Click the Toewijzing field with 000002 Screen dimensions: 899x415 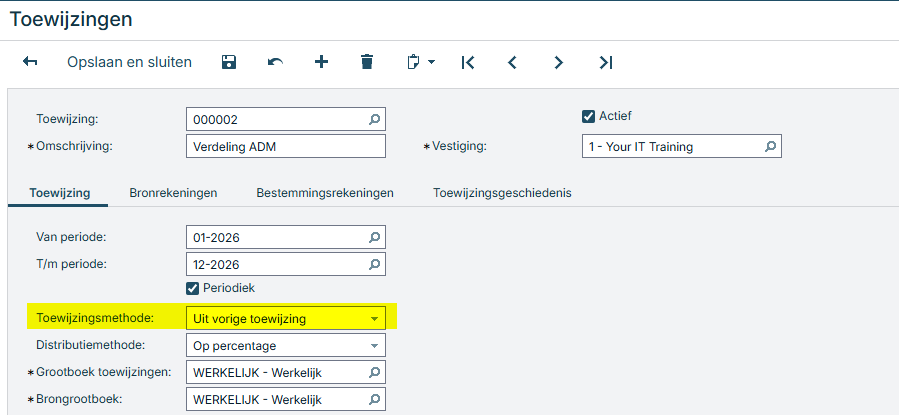[x=286, y=119]
